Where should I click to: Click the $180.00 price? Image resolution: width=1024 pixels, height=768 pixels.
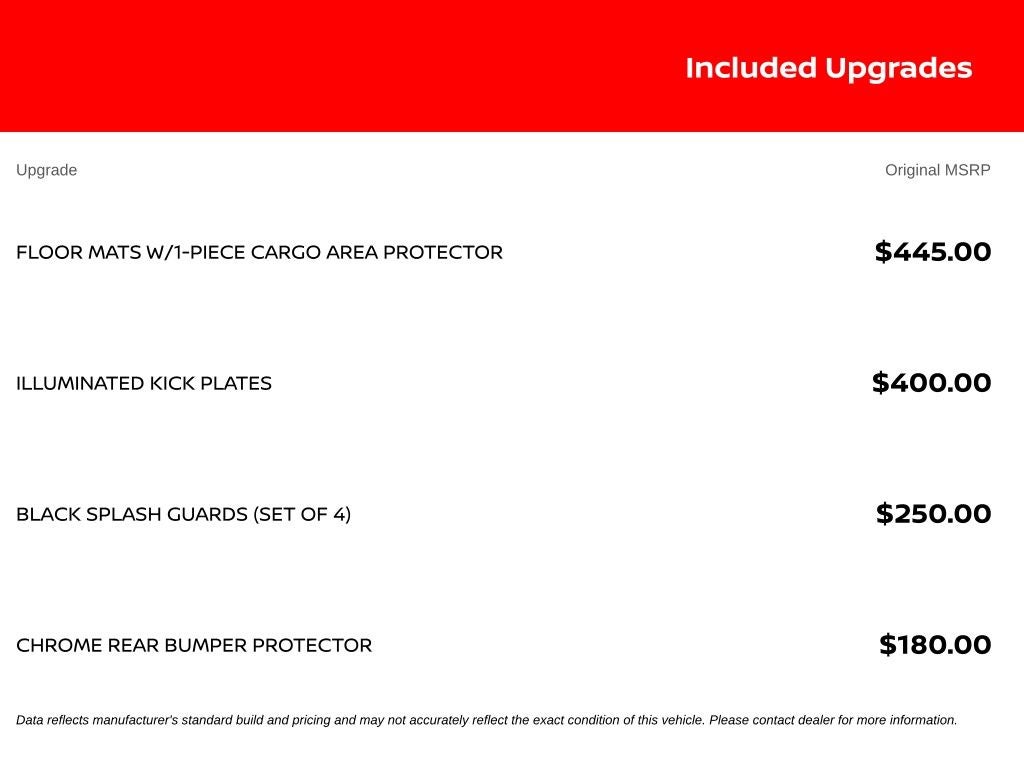[x=935, y=645]
